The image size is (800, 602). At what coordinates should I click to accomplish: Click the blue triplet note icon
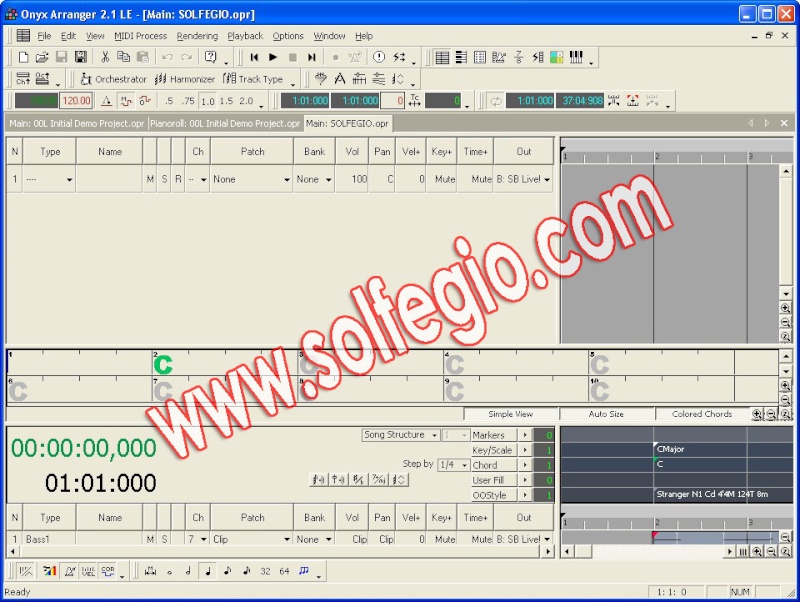304,571
